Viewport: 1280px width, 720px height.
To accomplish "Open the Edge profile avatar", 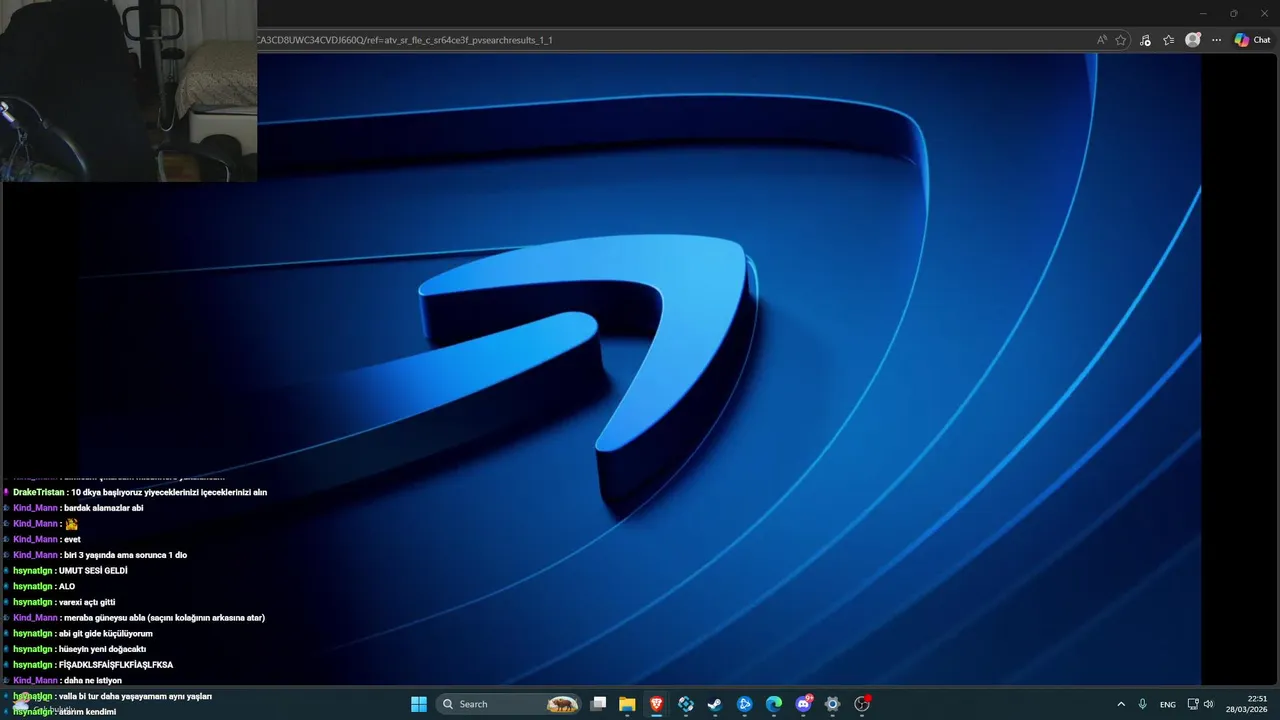I will pyautogui.click(x=1192, y=40).
